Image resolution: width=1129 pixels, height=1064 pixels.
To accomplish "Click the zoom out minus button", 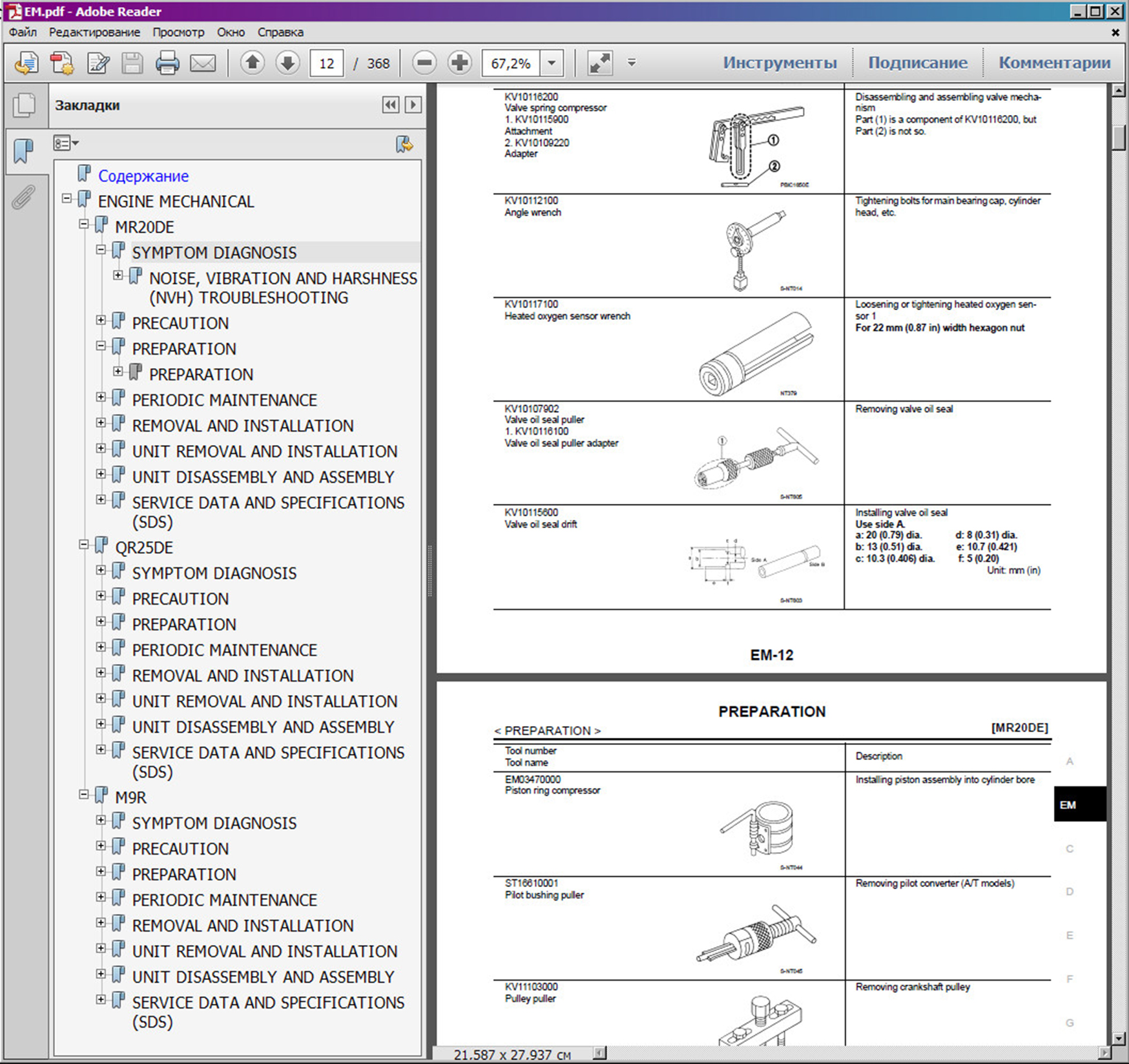I will coord(424,63).
